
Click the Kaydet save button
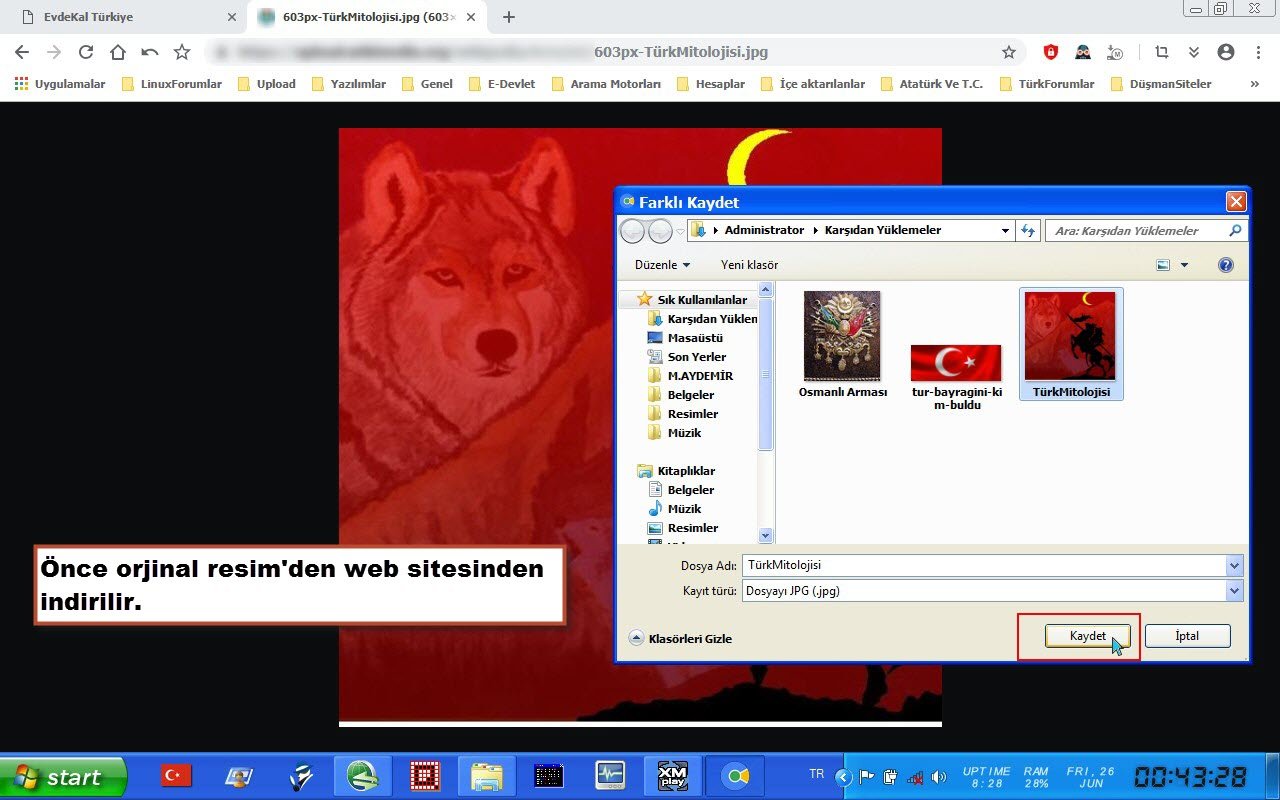tap(1087, 636)
